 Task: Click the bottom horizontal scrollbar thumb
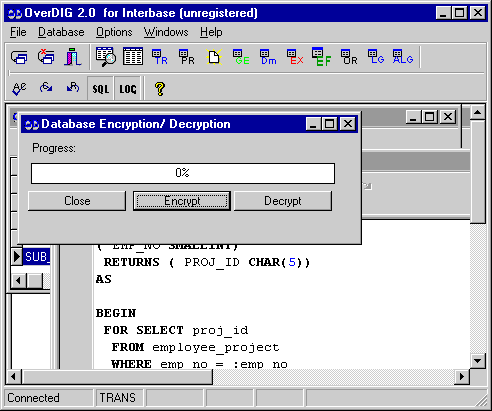pos(117,377)
